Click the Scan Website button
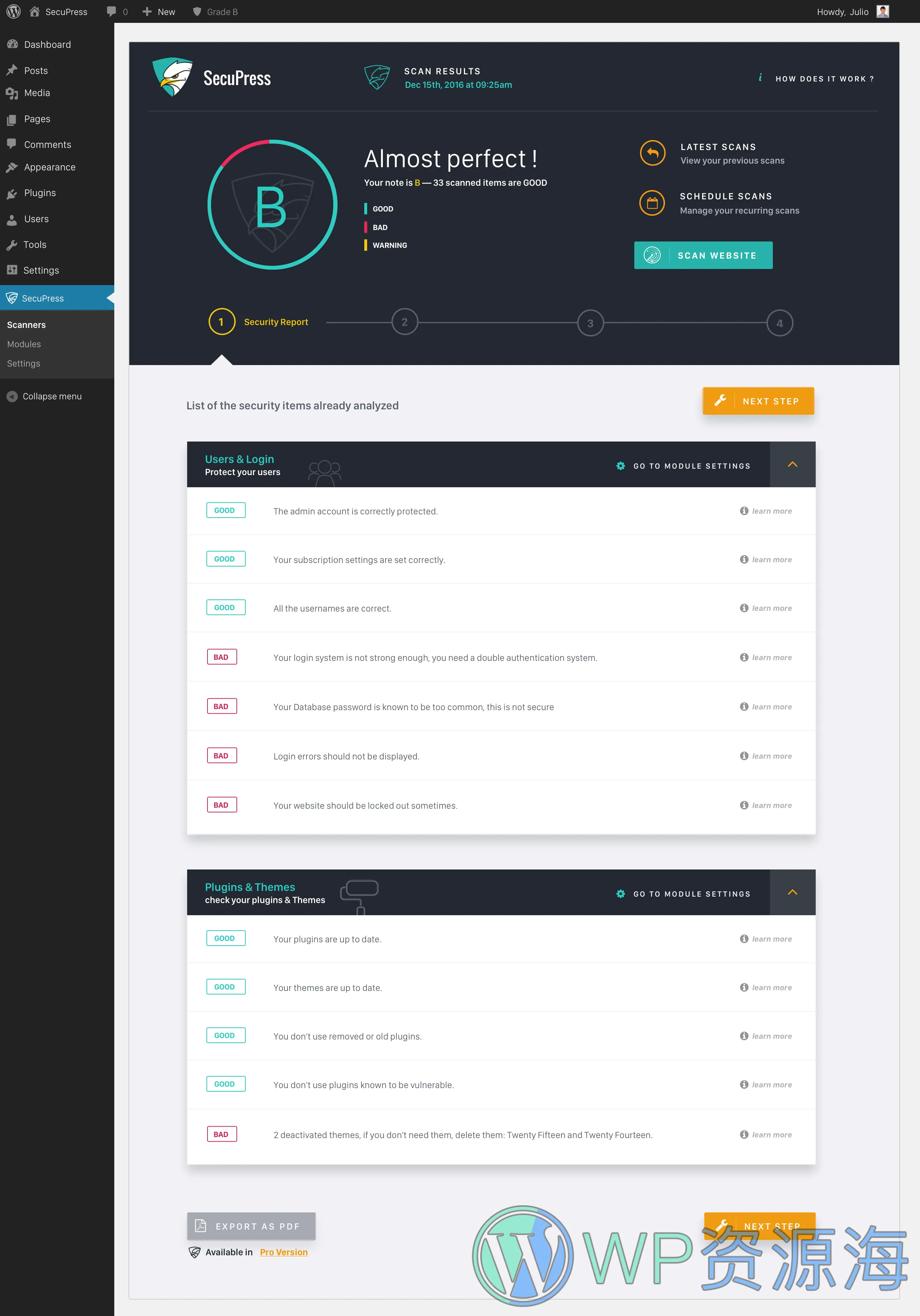Screen dimensions: 920x1316 [703, 256]
